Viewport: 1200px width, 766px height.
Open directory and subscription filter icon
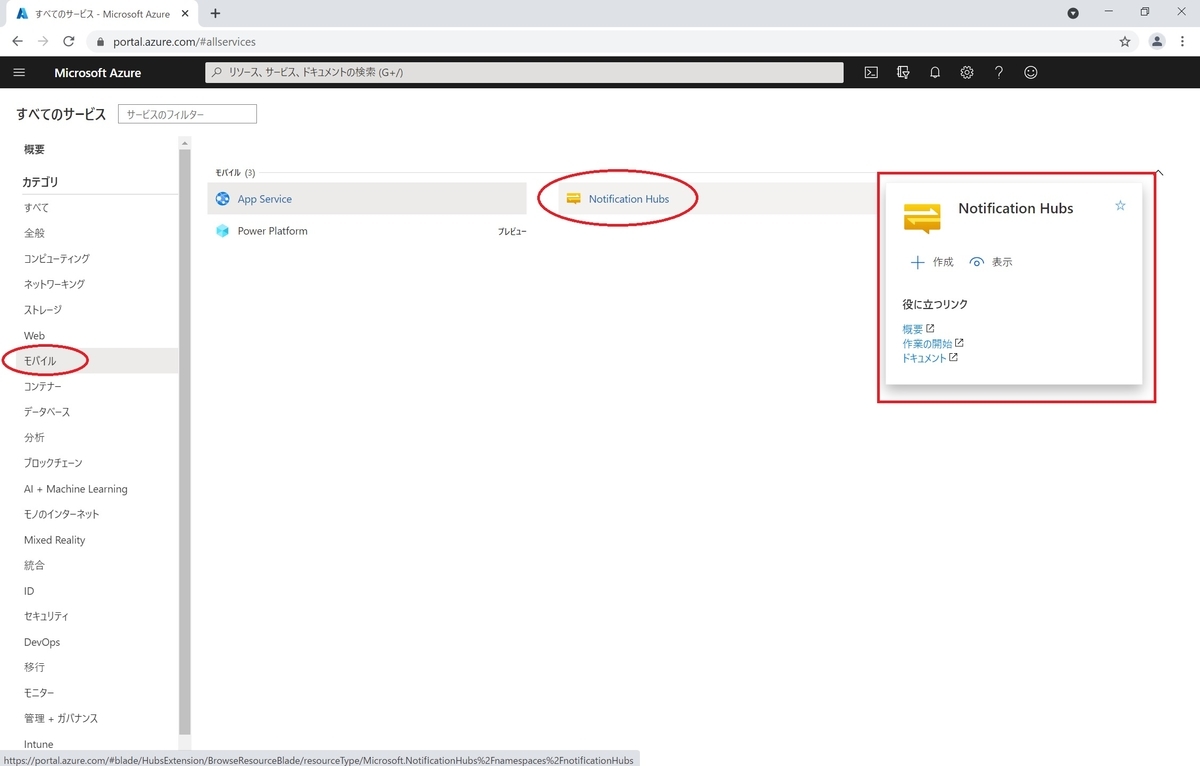[903, 72]
